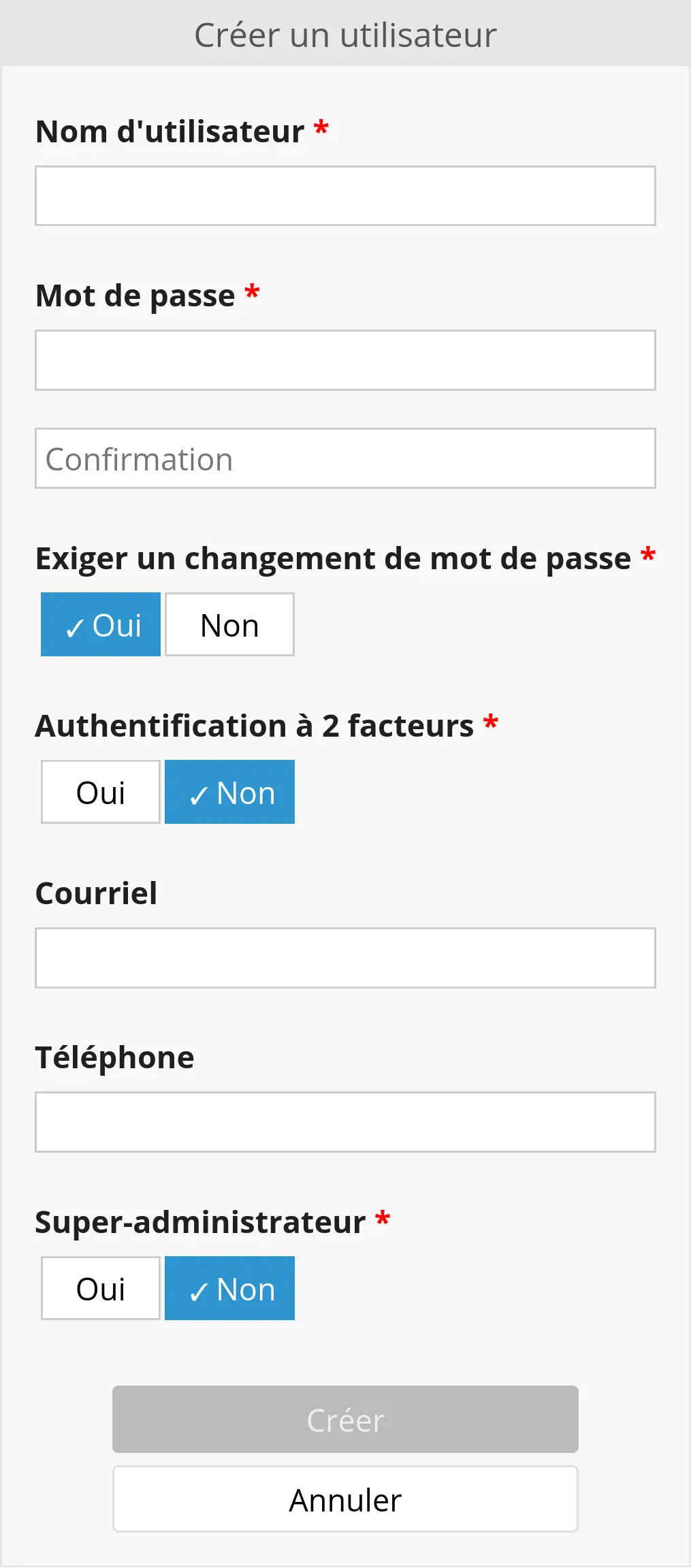Click the Téléphone label
Screen dimensions: 691x1568
[114, 1057]
